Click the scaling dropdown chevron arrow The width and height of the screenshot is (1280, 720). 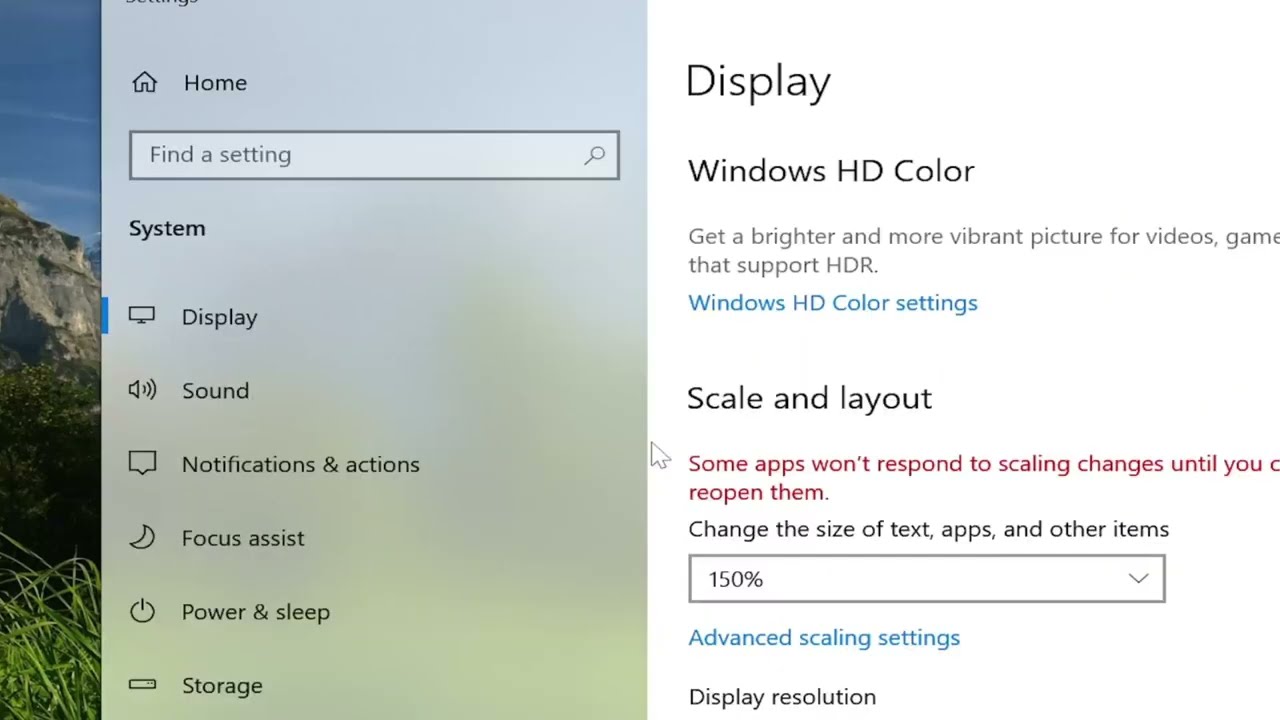(x=1138, y=579)
